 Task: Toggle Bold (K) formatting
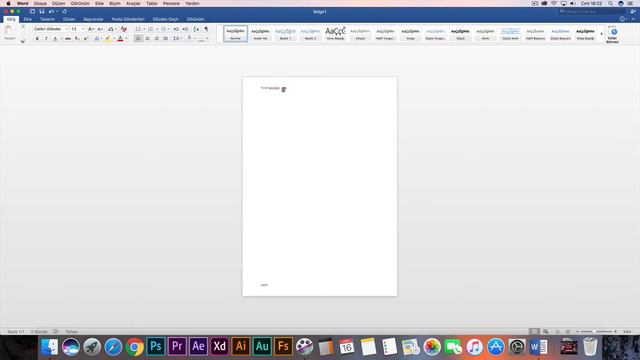[37, 38]
